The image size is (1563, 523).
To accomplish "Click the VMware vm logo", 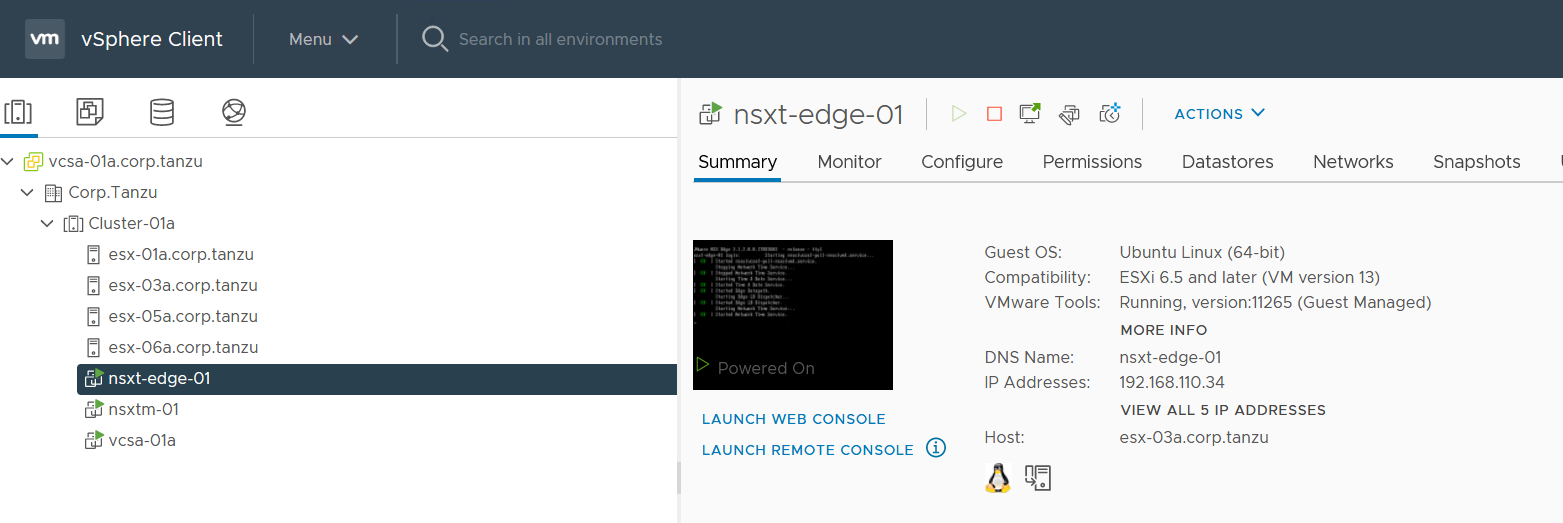I will point(45,39).
